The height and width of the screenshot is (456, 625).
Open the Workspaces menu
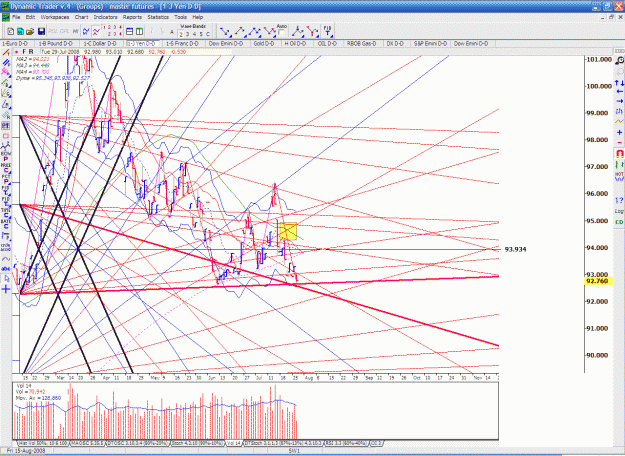[x=55, y=17]
